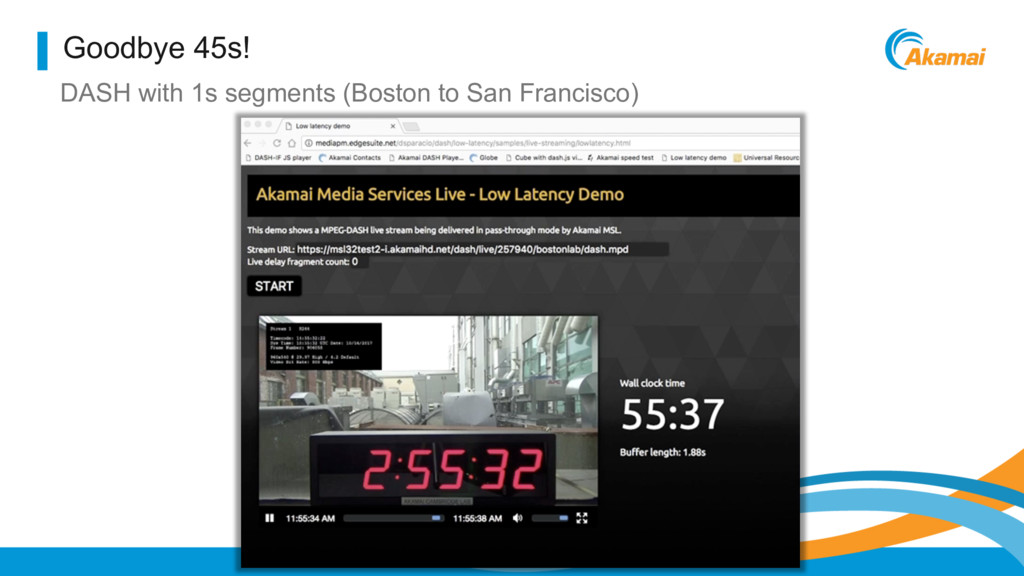This screenshot has width=1024, height=576.
Task: Open Akamai DASH Player bookmark
Action: pyautogui.click(x=426, y=157)
